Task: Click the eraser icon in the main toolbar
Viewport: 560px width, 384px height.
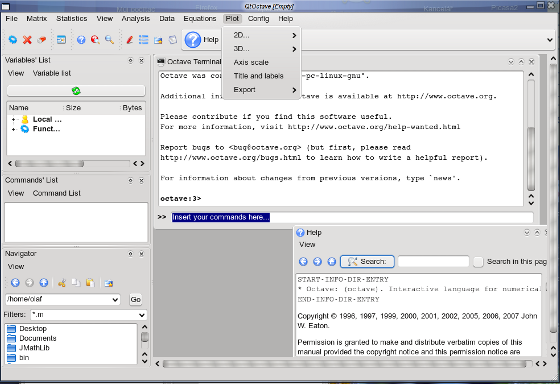Action: coord(42,40)
